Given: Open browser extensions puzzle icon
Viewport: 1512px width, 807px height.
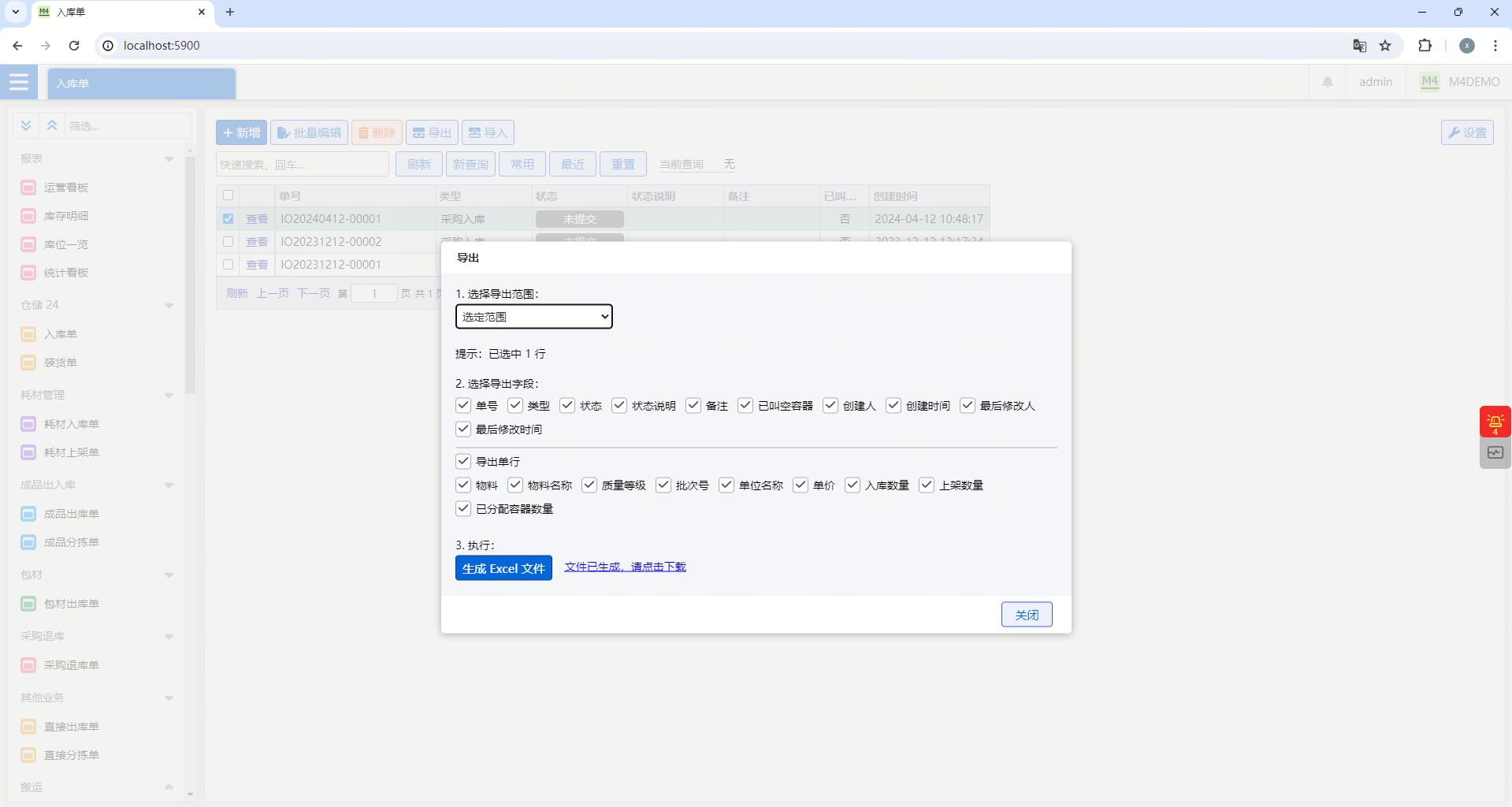Looking at the screenshot, I should (x=1425, y=46).
